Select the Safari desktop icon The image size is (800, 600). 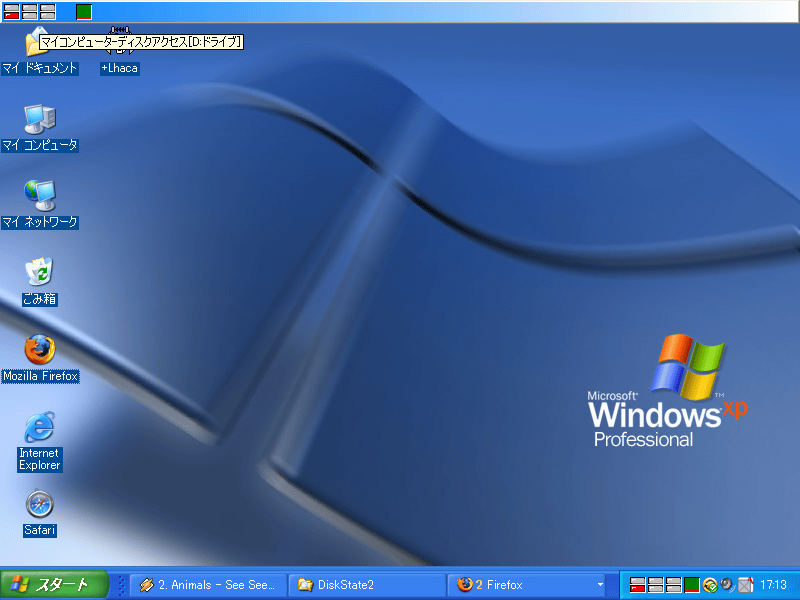point(39,513)
